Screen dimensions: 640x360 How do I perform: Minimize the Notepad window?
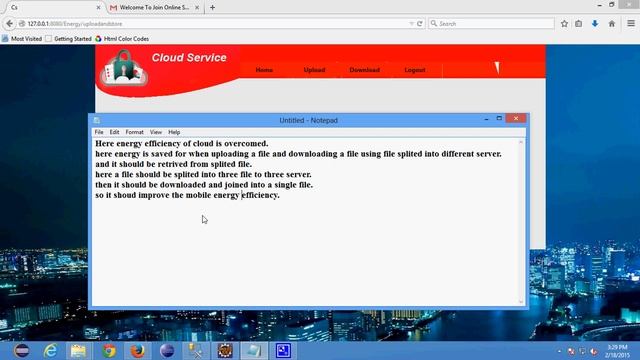pos(486,119)
